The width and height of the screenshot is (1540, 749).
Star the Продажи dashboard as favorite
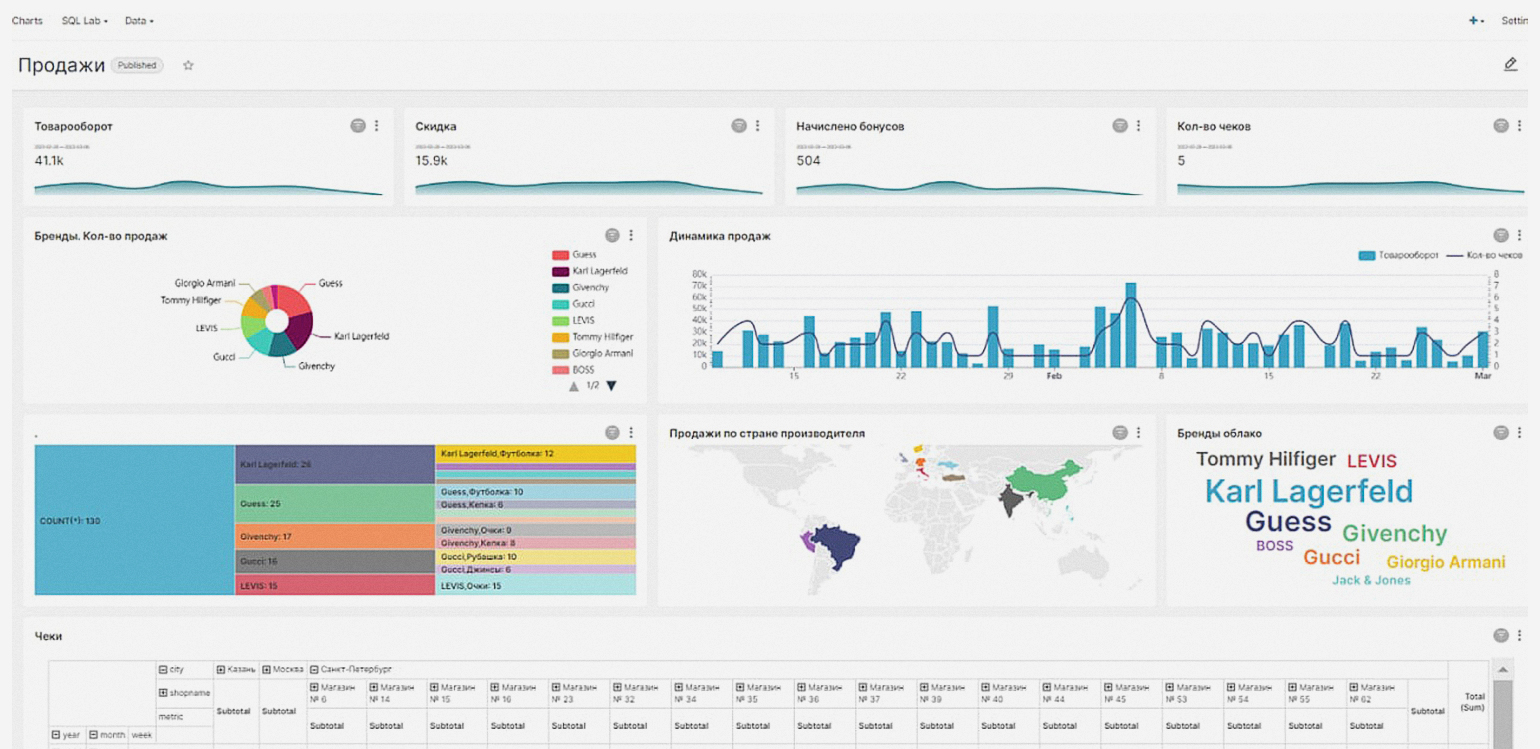click(188, 65)
